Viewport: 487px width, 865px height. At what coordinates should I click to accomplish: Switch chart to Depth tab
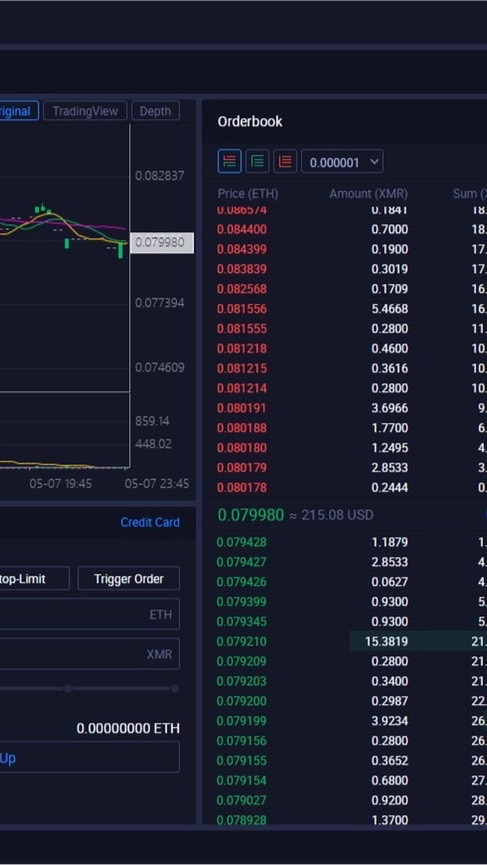[155, 111]
